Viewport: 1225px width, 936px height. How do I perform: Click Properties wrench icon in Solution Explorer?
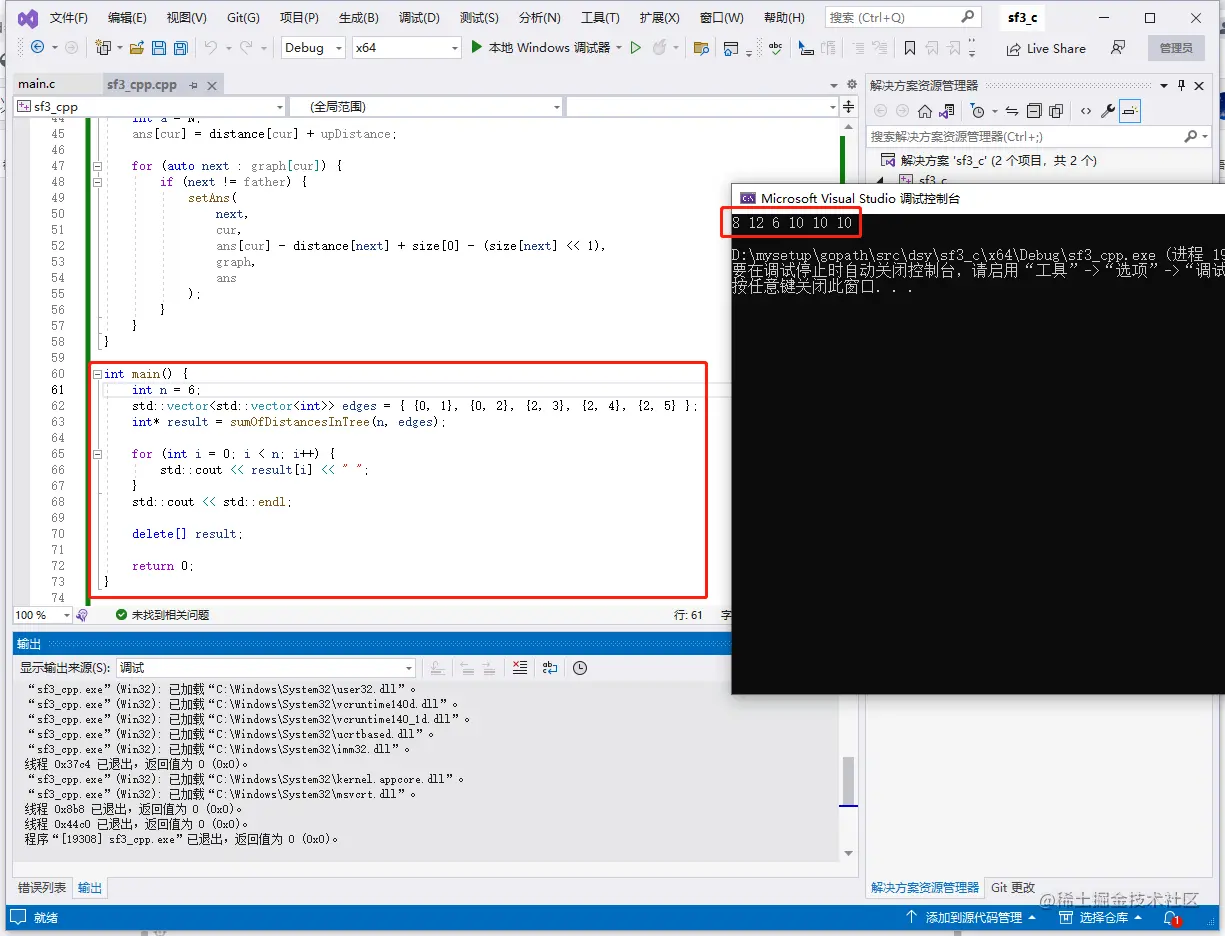[x=1108, y=111]
